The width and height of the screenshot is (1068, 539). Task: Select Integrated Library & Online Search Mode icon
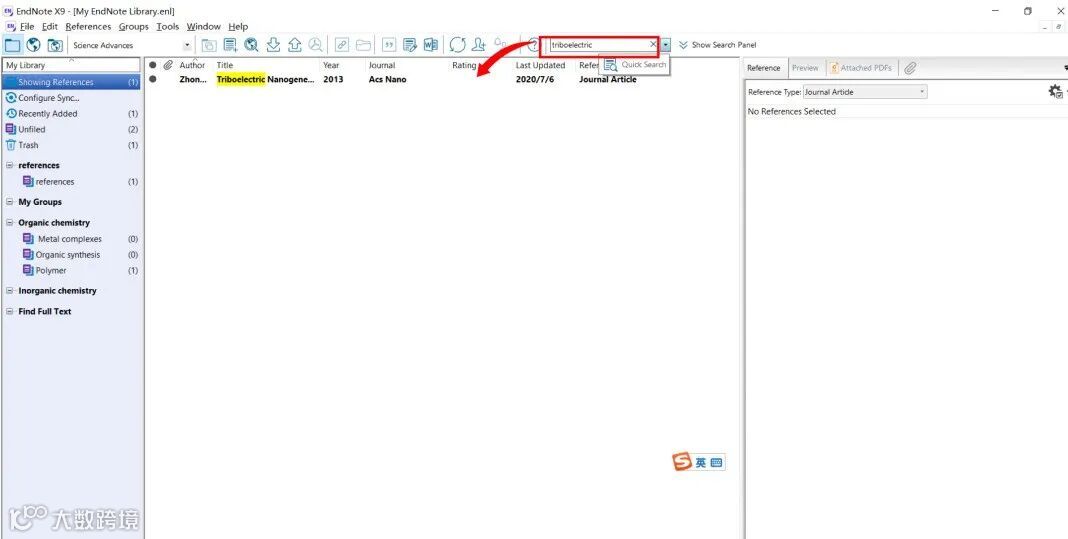pos(54,45)
